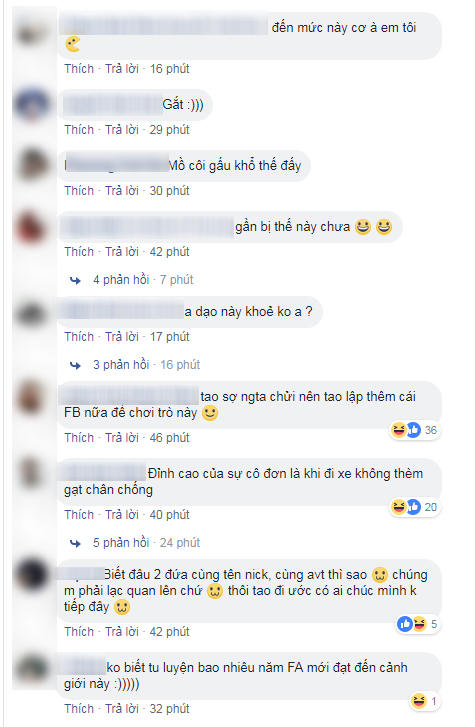Click the reply arrow beside 4 phản hồi
The width and height of the screenshot is (475, 727).
(x=75, y=280)
